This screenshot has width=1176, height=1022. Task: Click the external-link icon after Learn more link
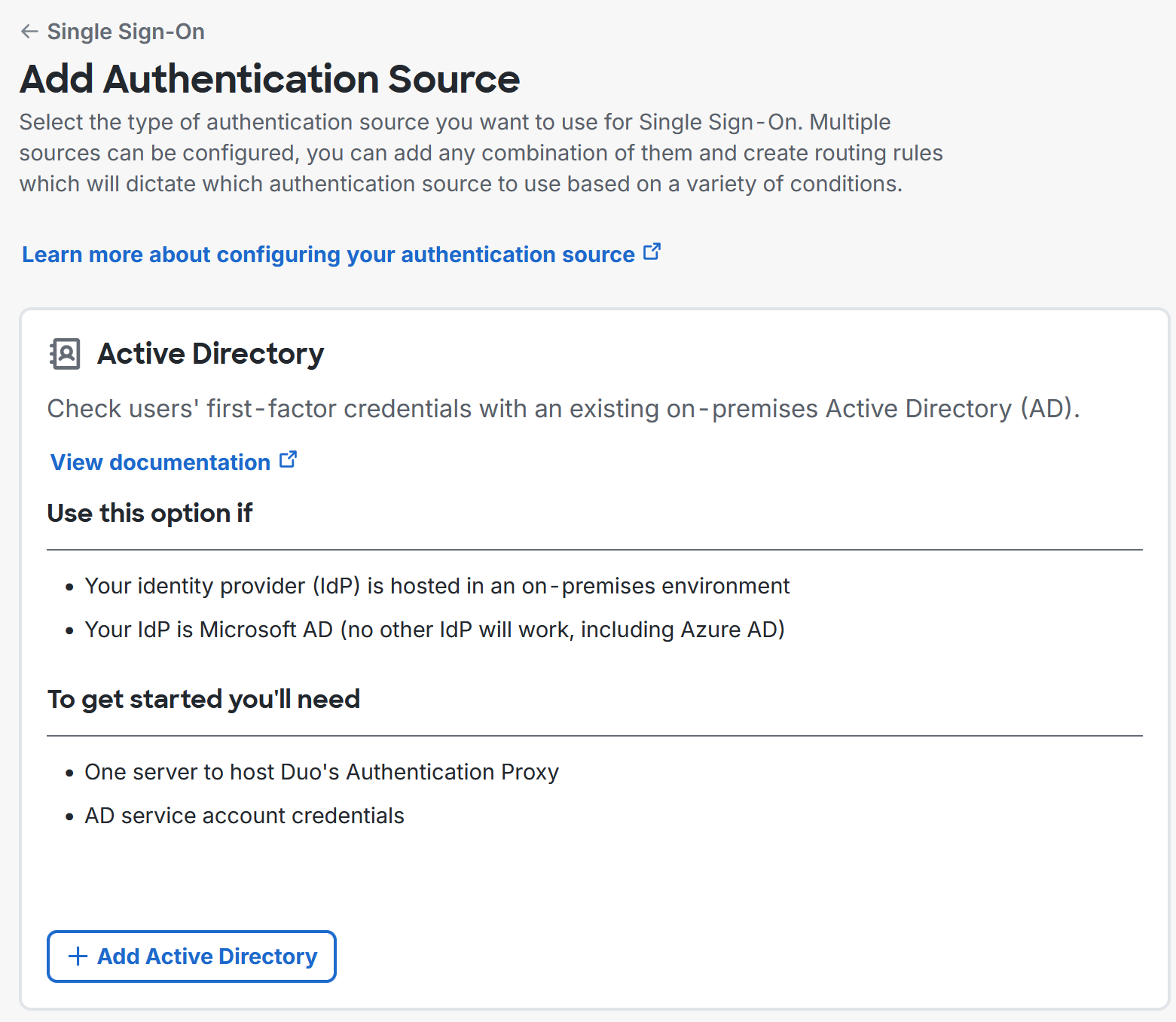pyautogui.click(x=652, y=251)
